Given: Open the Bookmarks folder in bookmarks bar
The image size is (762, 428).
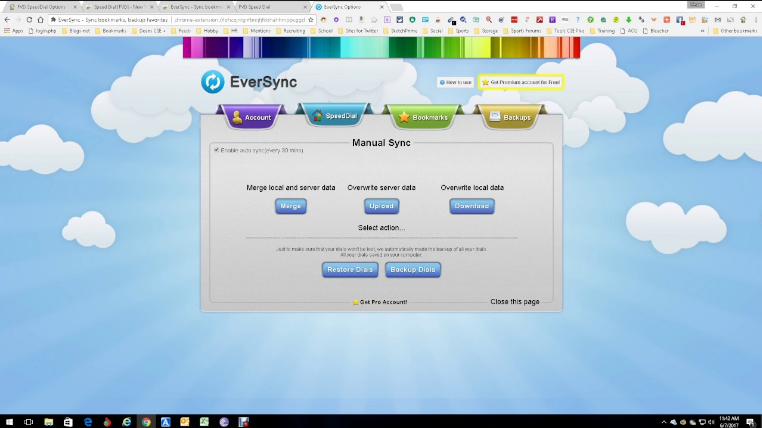Looking at the screenshot, I should [111, 31].
